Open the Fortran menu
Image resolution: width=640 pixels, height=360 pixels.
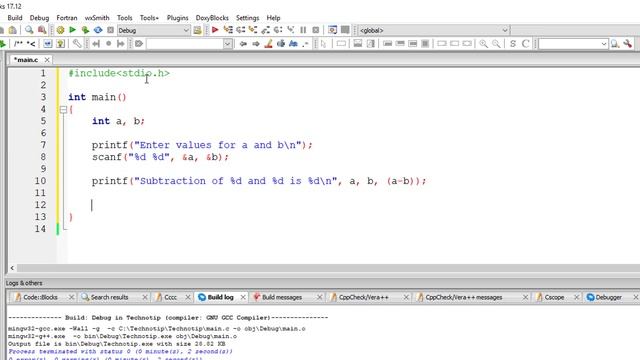click(x=67, y=18)
